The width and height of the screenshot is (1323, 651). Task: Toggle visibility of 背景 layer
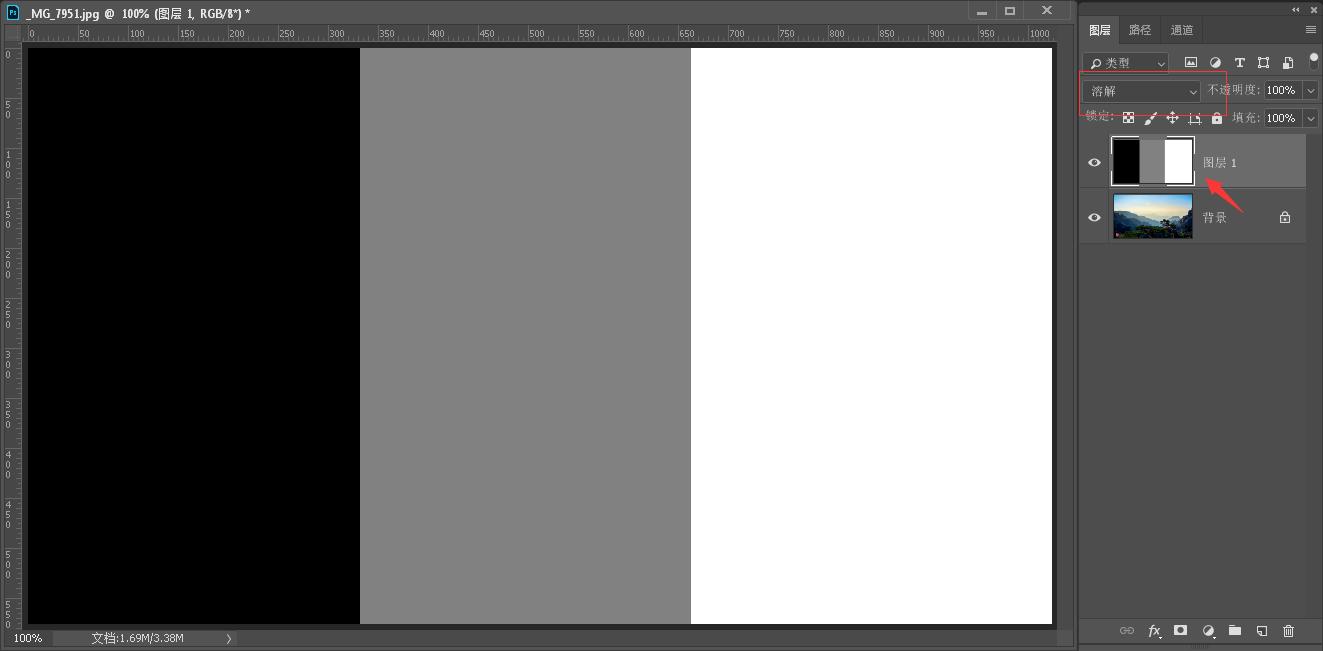pyautogui.click(x=1094, y=217)
